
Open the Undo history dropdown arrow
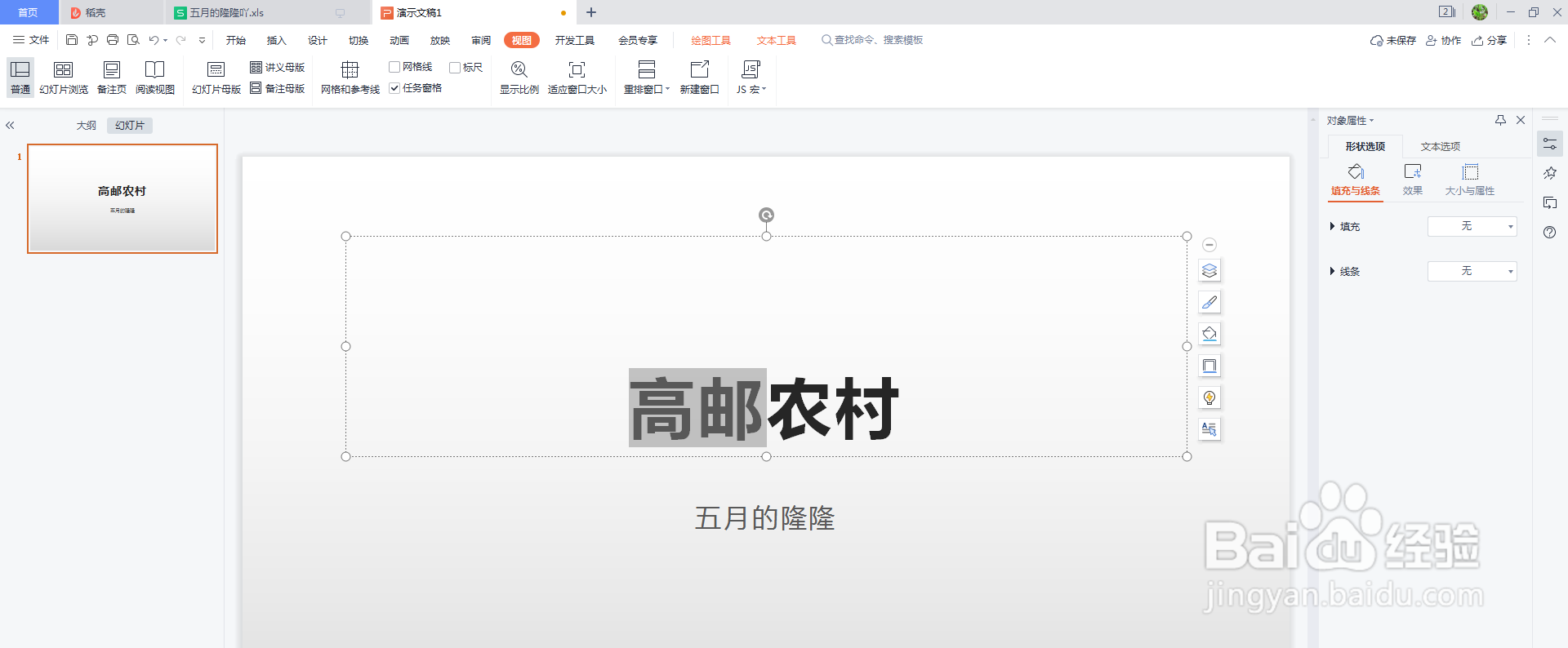pos(166,40)
